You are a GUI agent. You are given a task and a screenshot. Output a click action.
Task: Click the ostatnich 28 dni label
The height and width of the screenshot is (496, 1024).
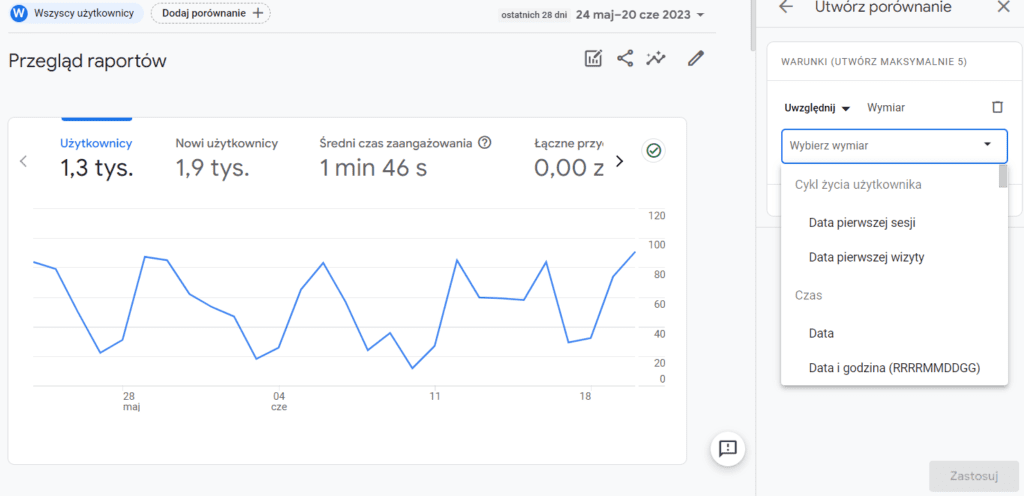click(x=534, y=15)
